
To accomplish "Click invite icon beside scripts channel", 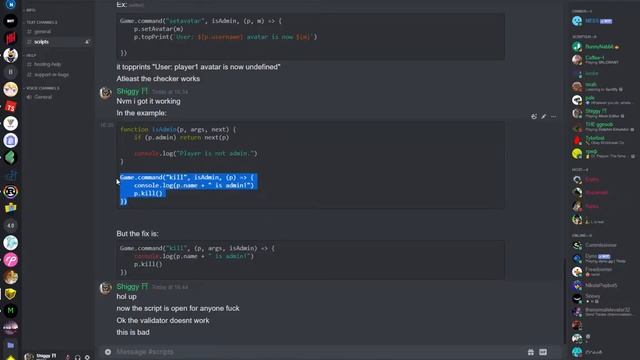I will click(x=87, y=42).
